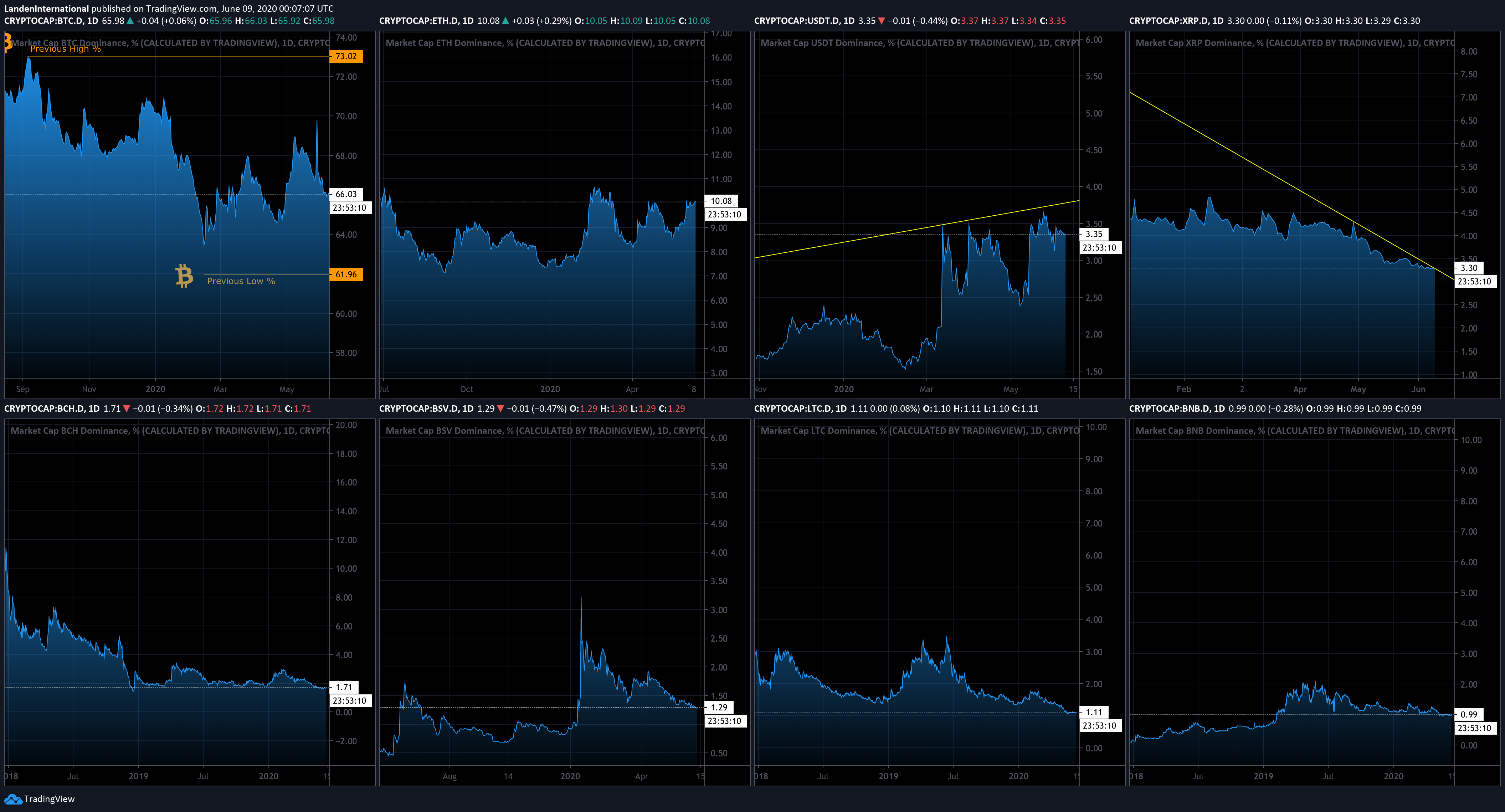This screenshot has height=812, width=1505.
Task: Click XRP chart current price label 3.30
Action: pyautogui.click(x=1469, y=268)
